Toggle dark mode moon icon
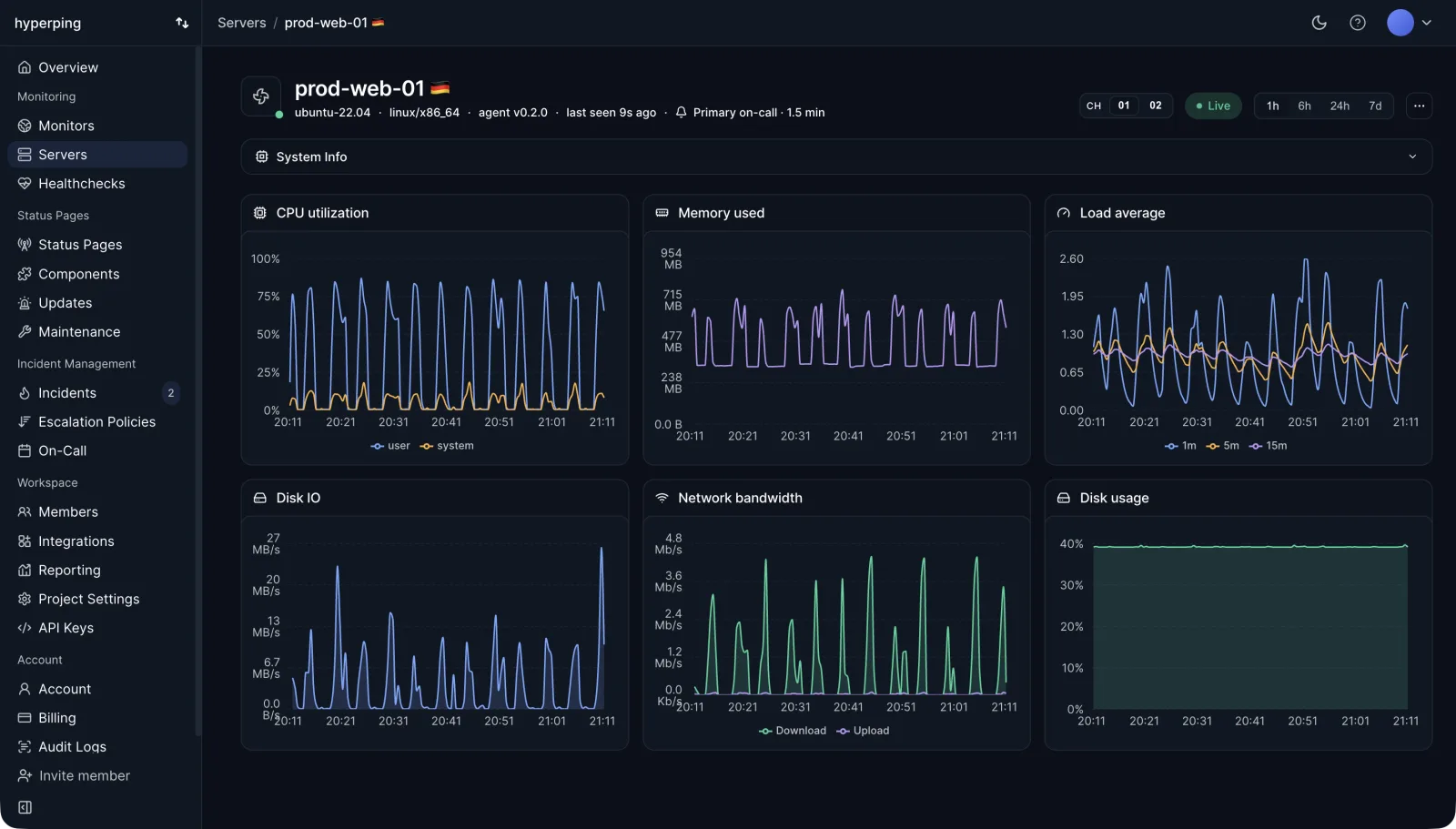The image size is (1456, 829). tap(1319, 23)
